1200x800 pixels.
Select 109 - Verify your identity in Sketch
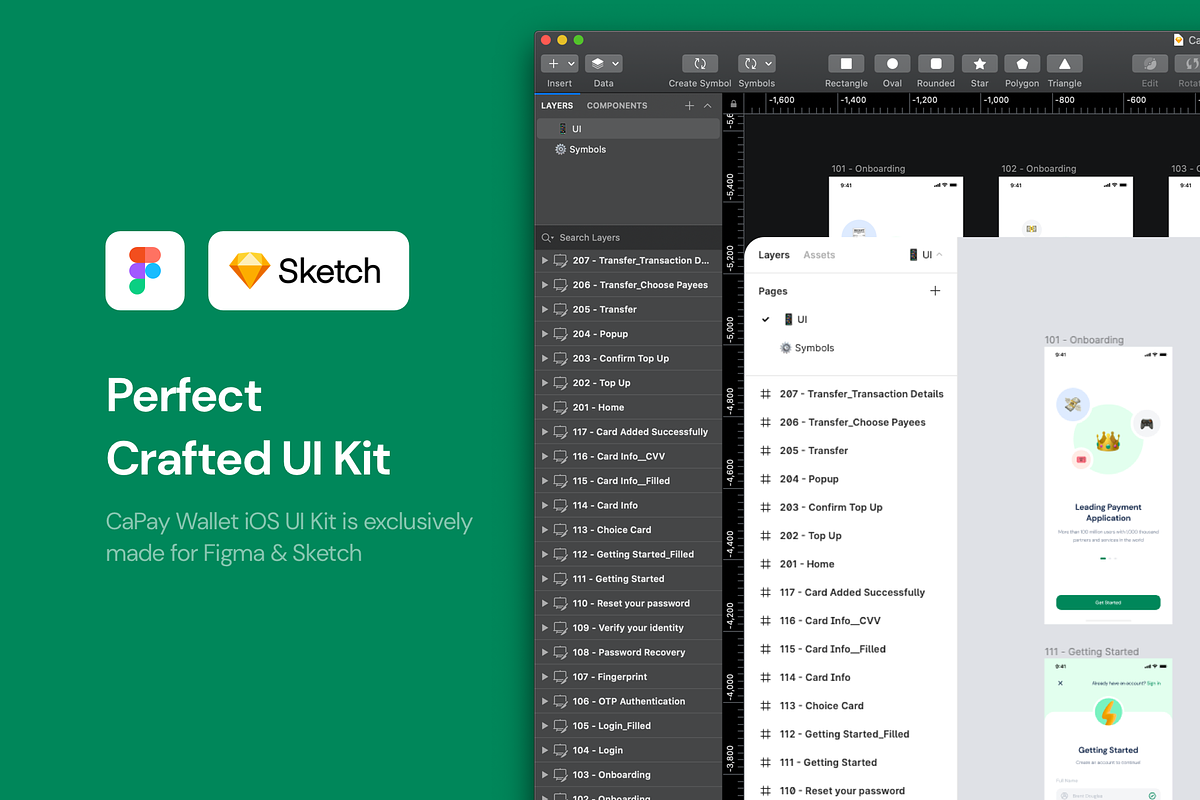click(628, 628)
